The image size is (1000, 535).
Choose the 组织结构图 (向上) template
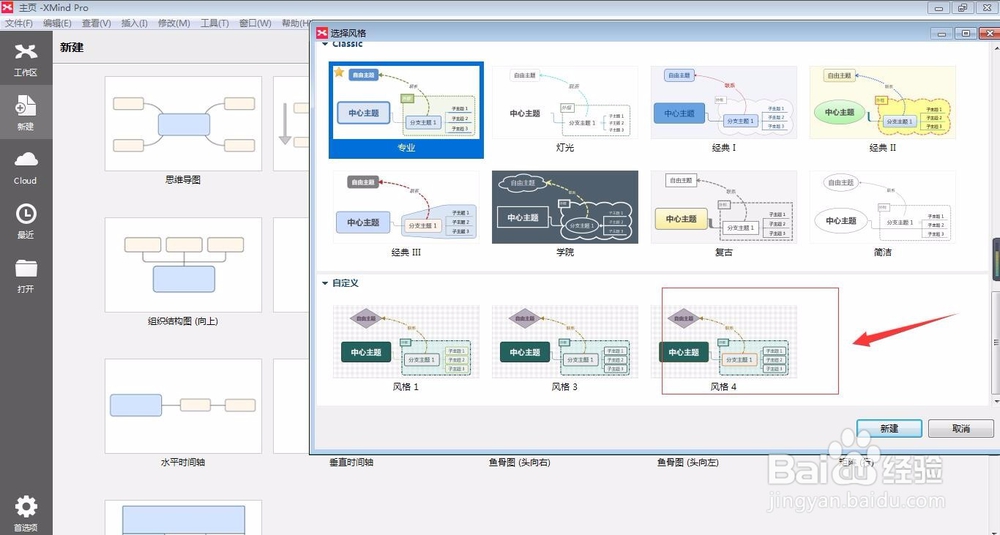tap(183, 265)
